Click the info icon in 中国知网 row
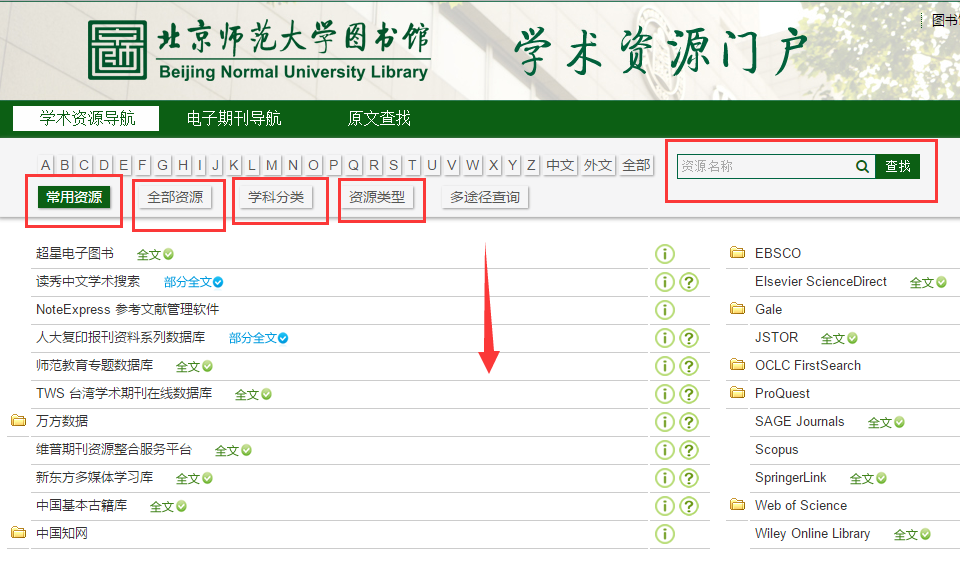960x567 pixels. (664, 534)
